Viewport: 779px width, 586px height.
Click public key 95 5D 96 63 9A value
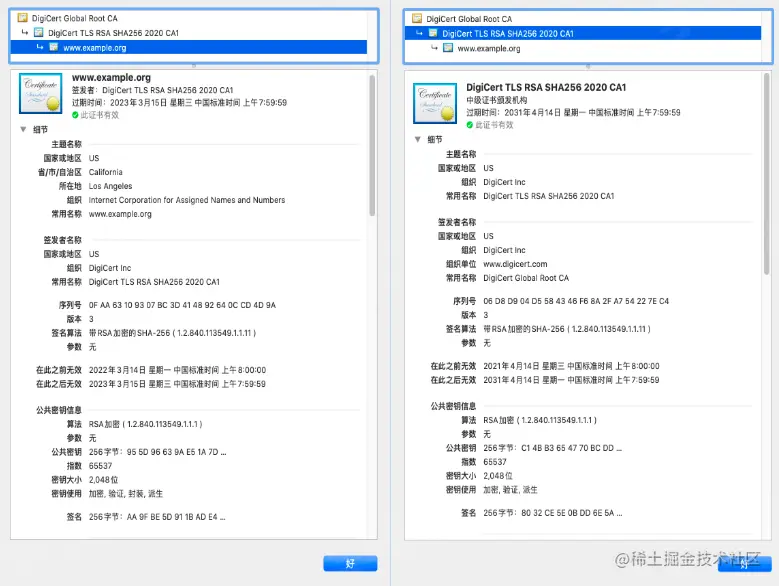point(157,452)
